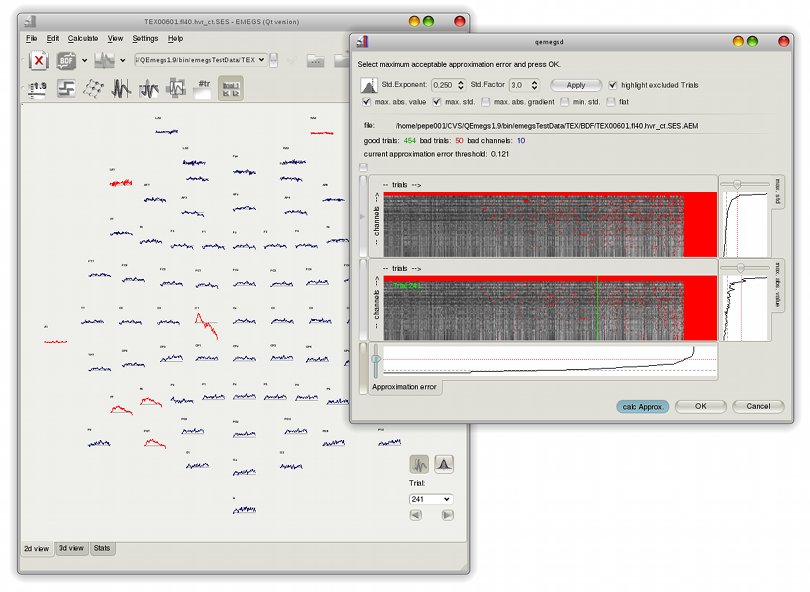Enable the max. abs. gradient checkbox
The width and height of the screenshot is (810, 592).
point(486,102)
